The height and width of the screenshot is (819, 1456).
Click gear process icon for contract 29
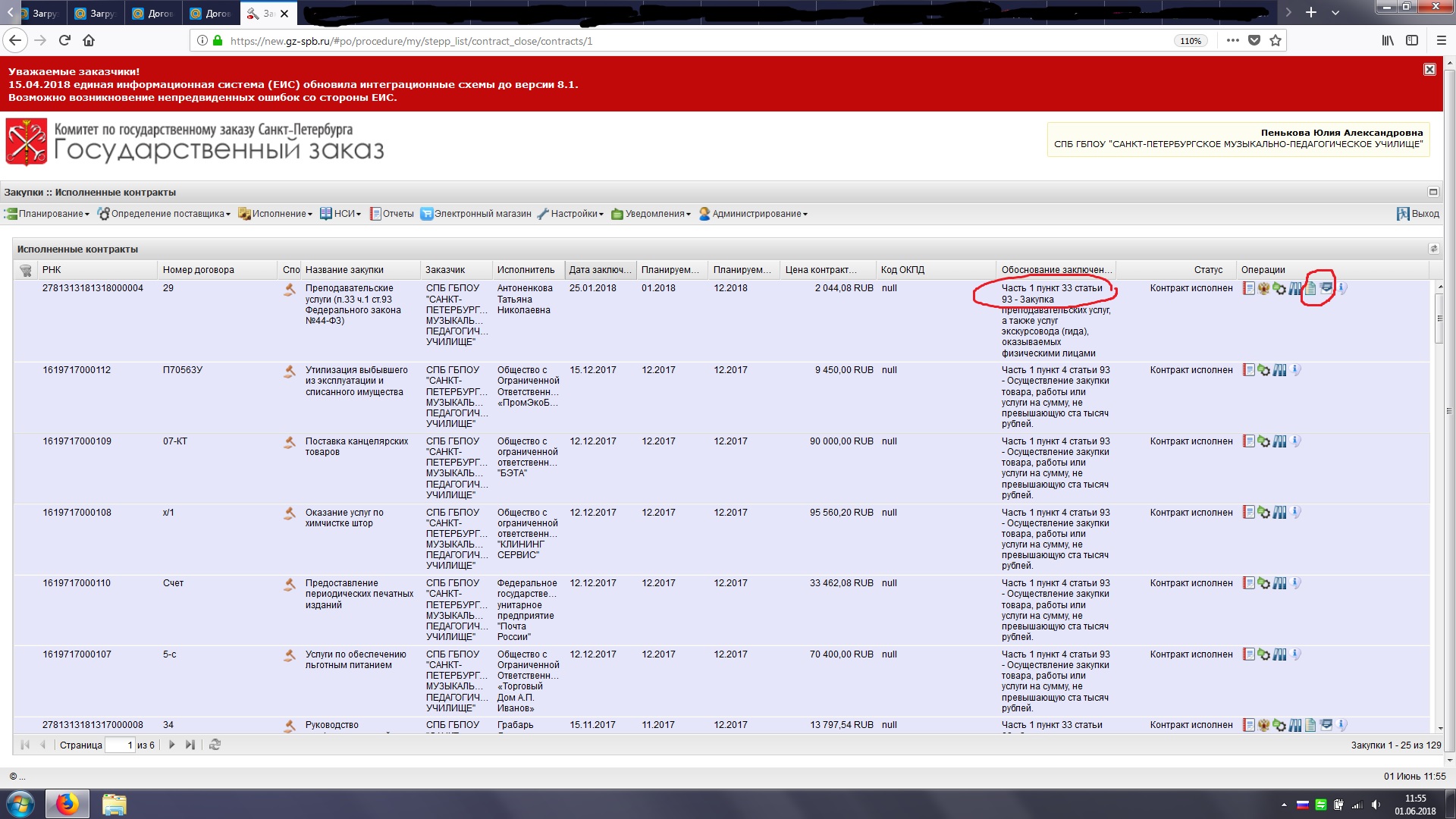point(1279,288)
